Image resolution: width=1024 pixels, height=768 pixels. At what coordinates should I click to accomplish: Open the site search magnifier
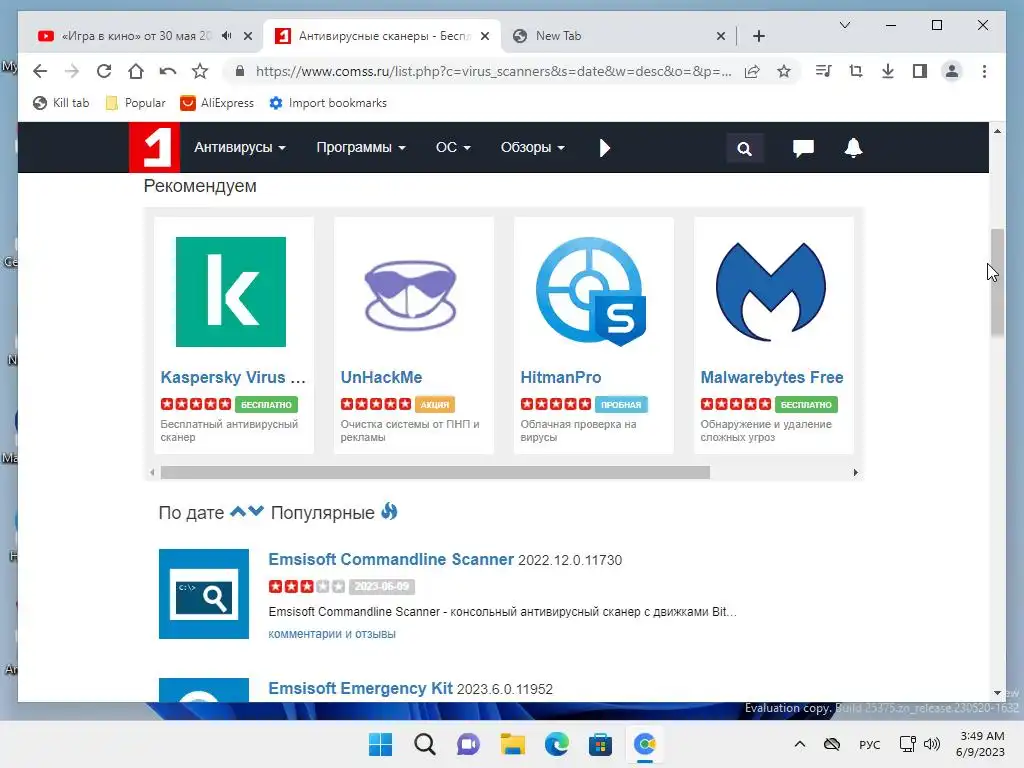pos(744,148)
